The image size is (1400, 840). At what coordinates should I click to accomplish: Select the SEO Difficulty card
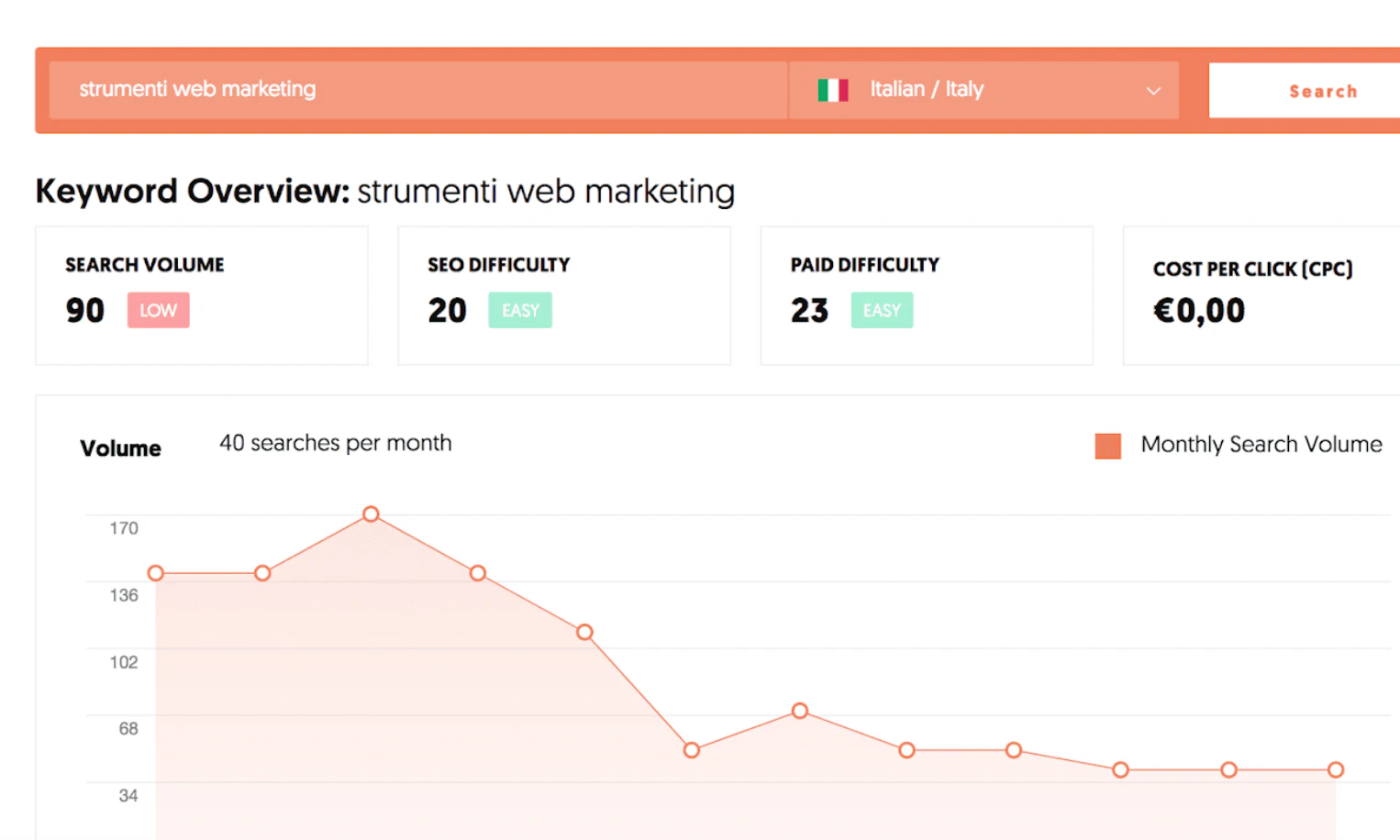563,295
